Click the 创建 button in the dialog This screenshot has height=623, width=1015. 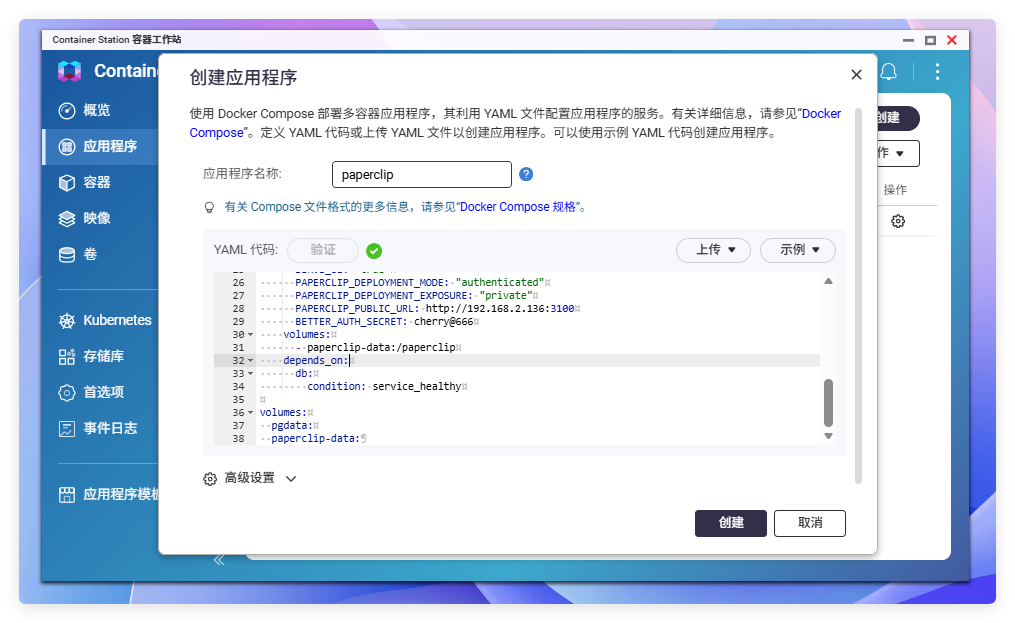(x=731, y=523)
